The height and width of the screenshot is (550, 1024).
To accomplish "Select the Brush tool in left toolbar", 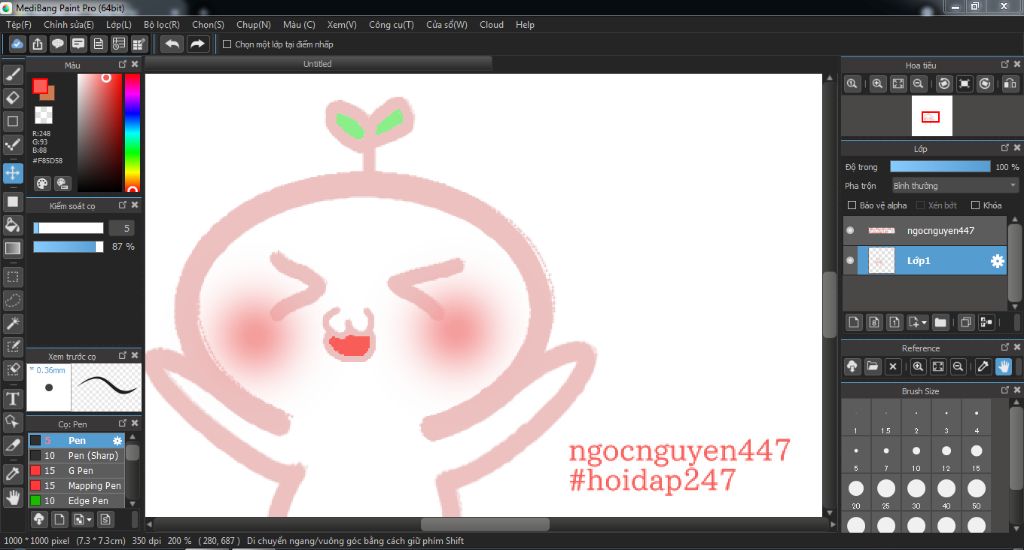I will coord(12,74).
